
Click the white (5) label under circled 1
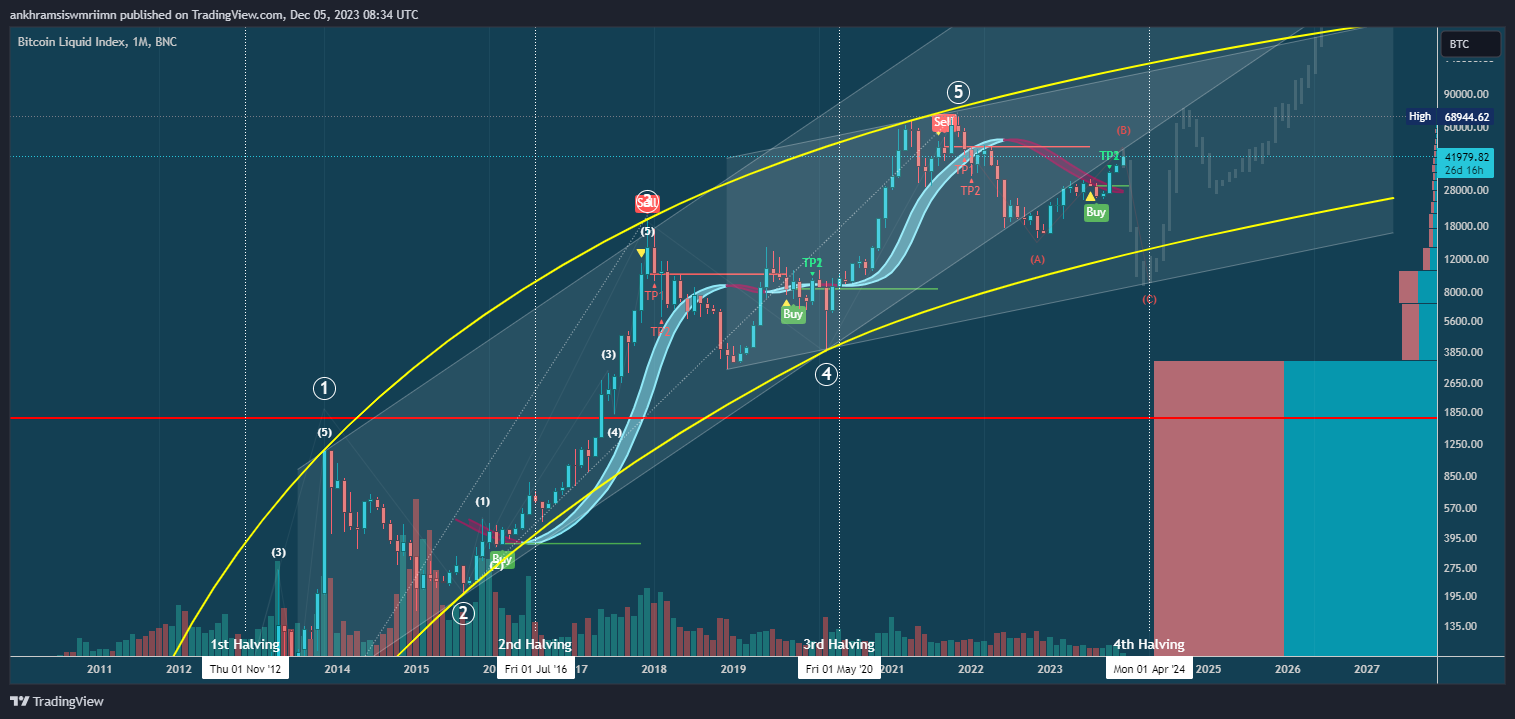coord(324,433)
